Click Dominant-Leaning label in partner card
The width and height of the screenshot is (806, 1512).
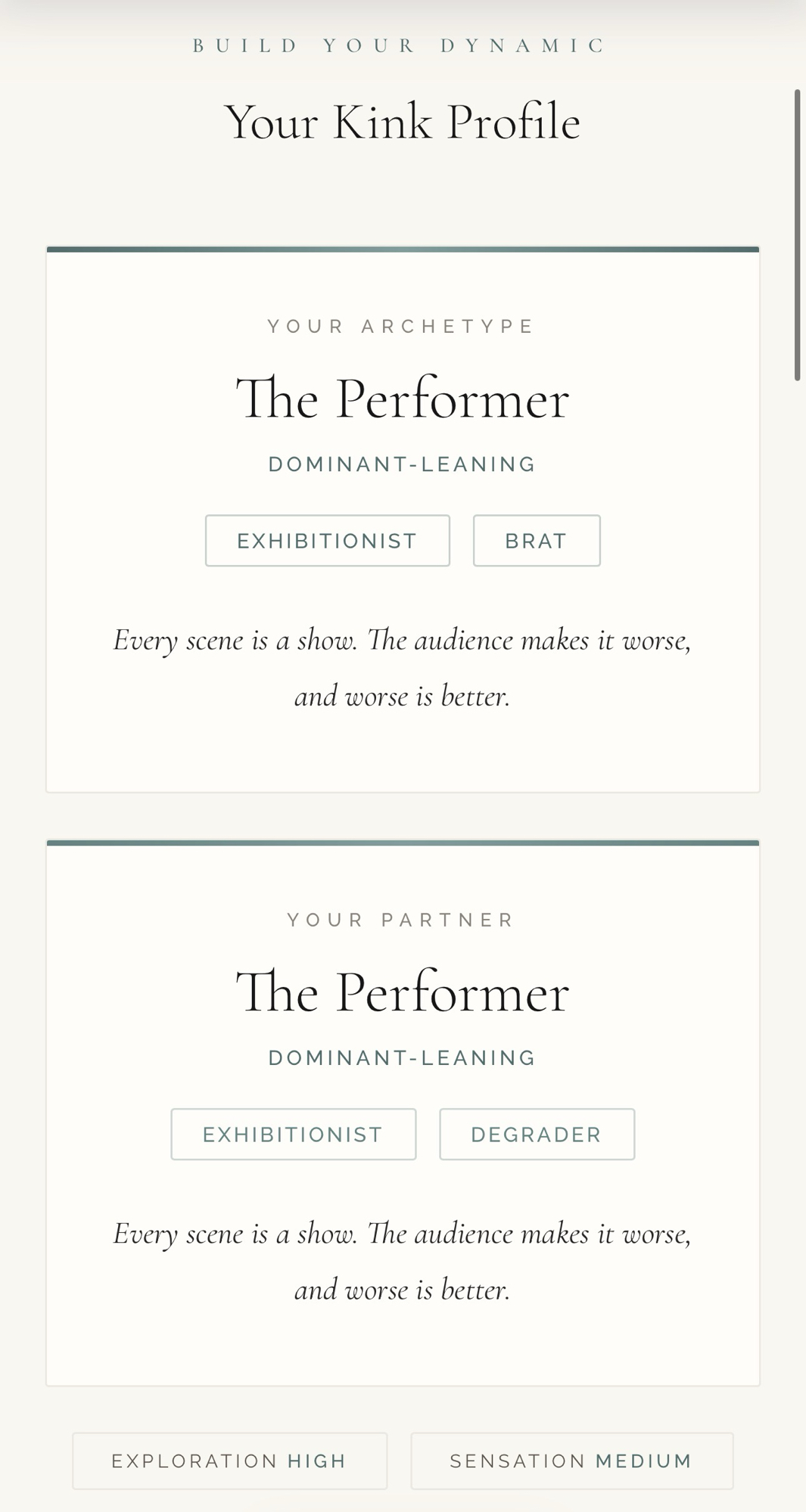(402, 1058)
